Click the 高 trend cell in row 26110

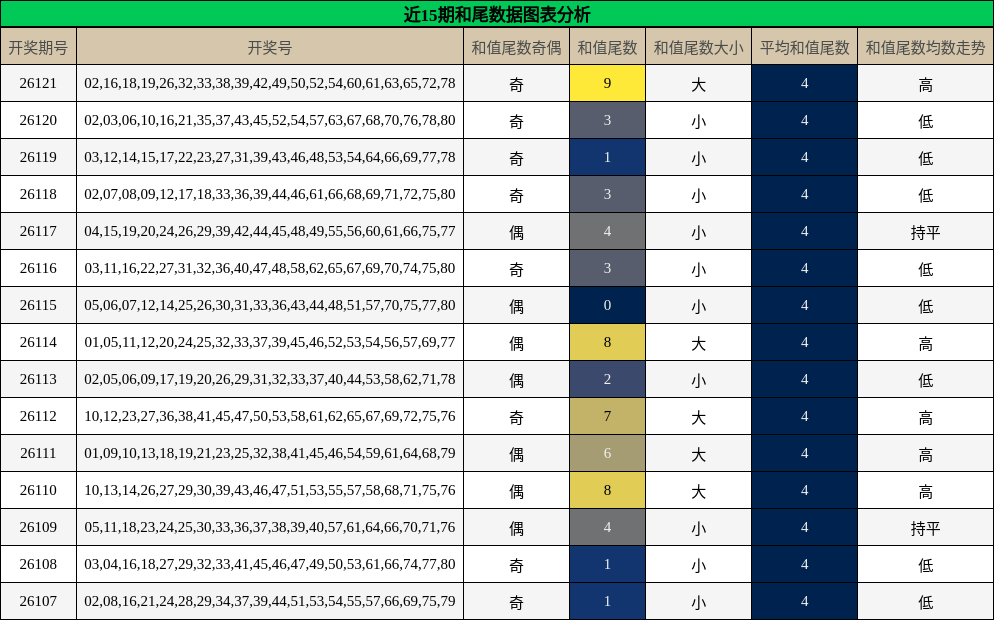coord(926,491)
